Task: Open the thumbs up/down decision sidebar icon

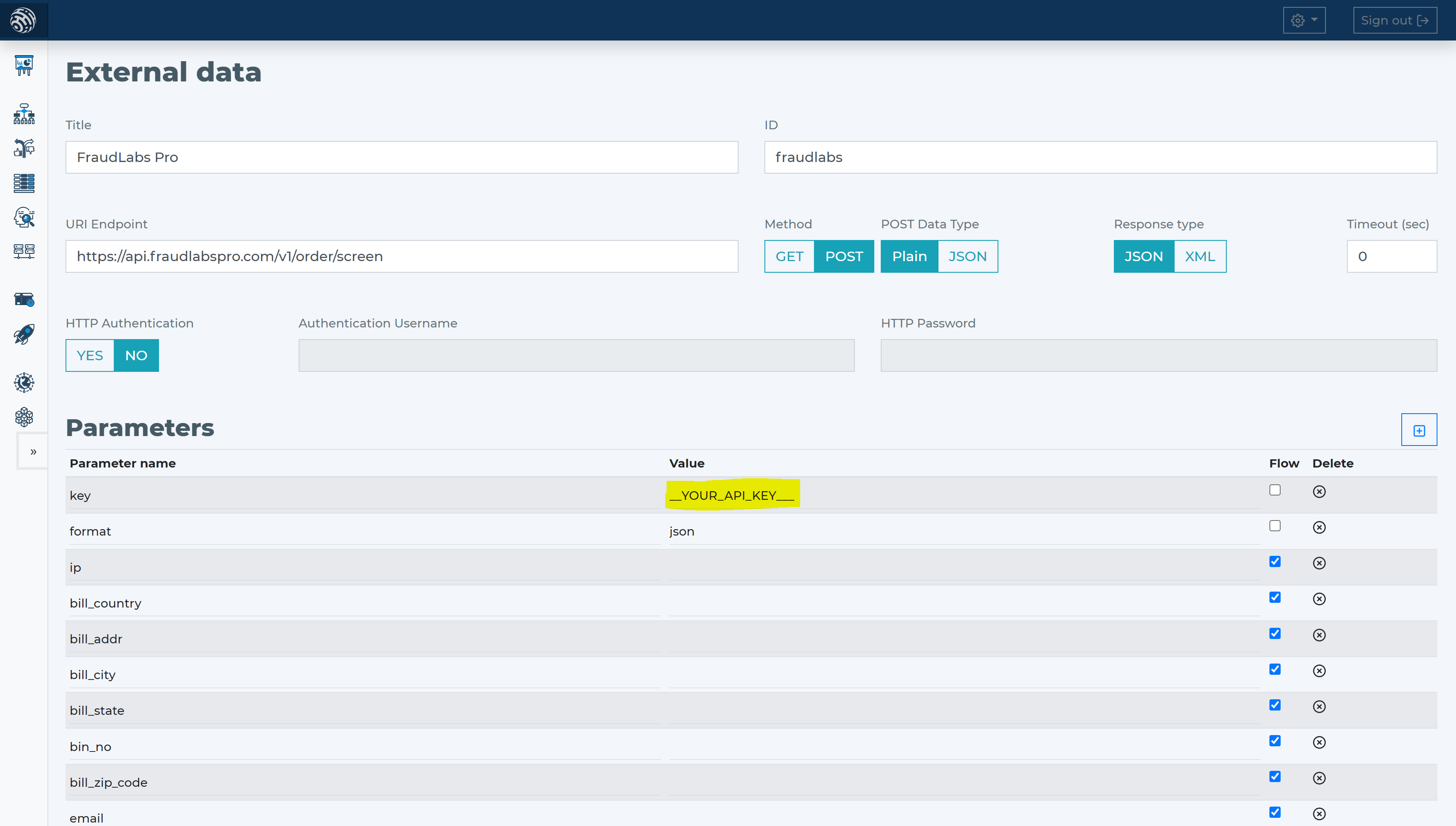Action: [24, 148]
